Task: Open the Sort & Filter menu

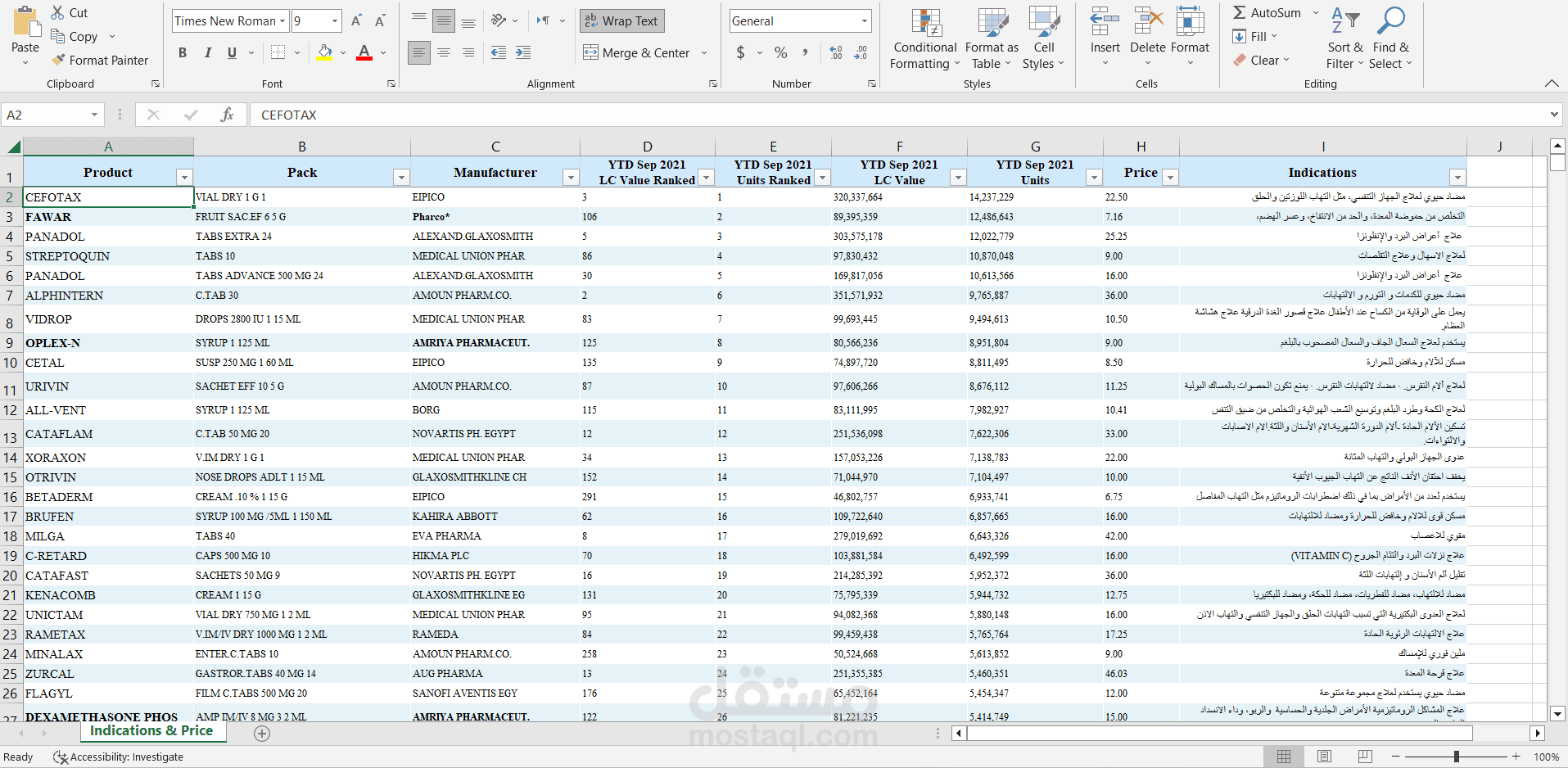Action: 1344,38
